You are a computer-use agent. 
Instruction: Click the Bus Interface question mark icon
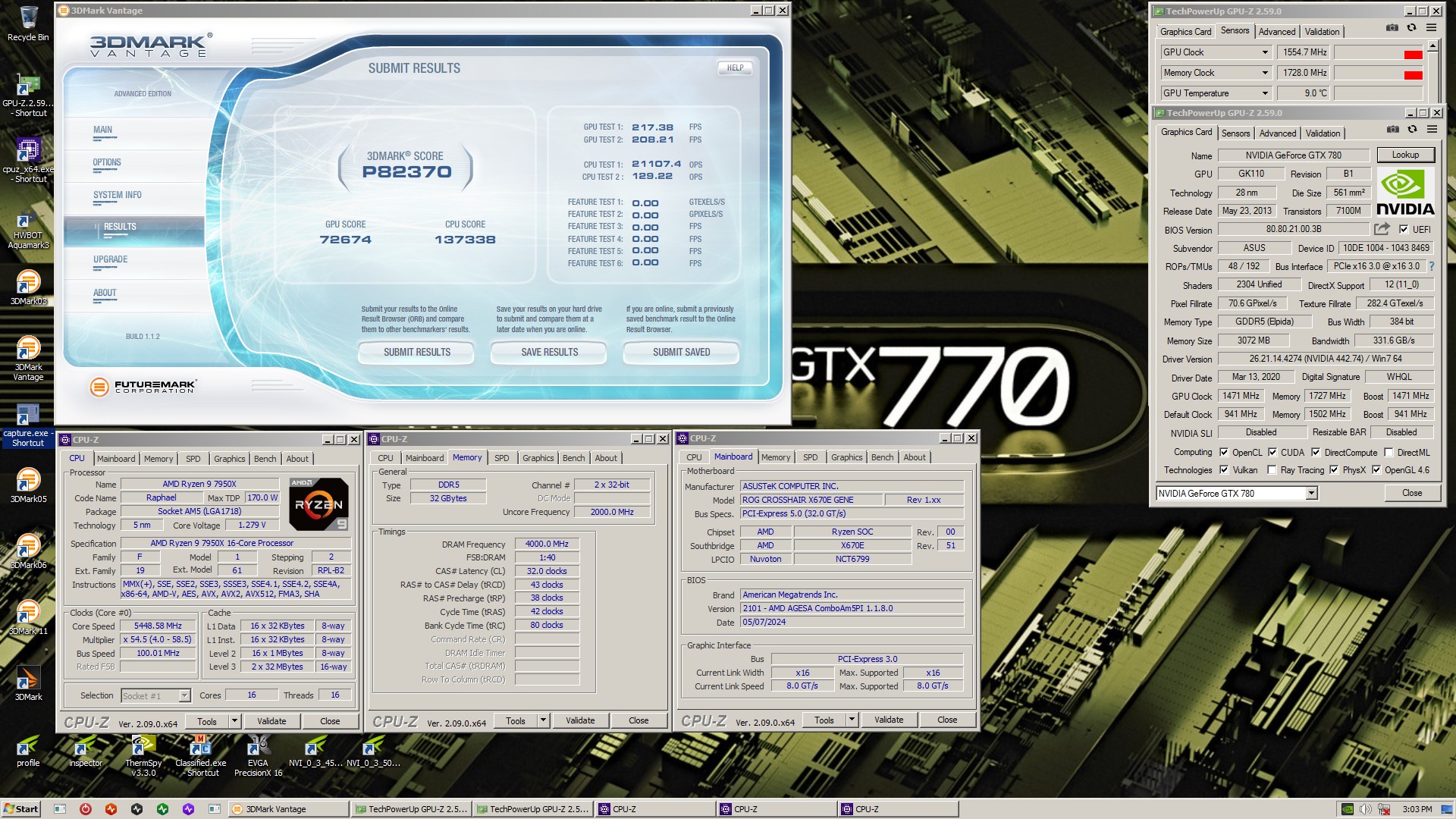pyautogui.click(x=1432, y=266)
